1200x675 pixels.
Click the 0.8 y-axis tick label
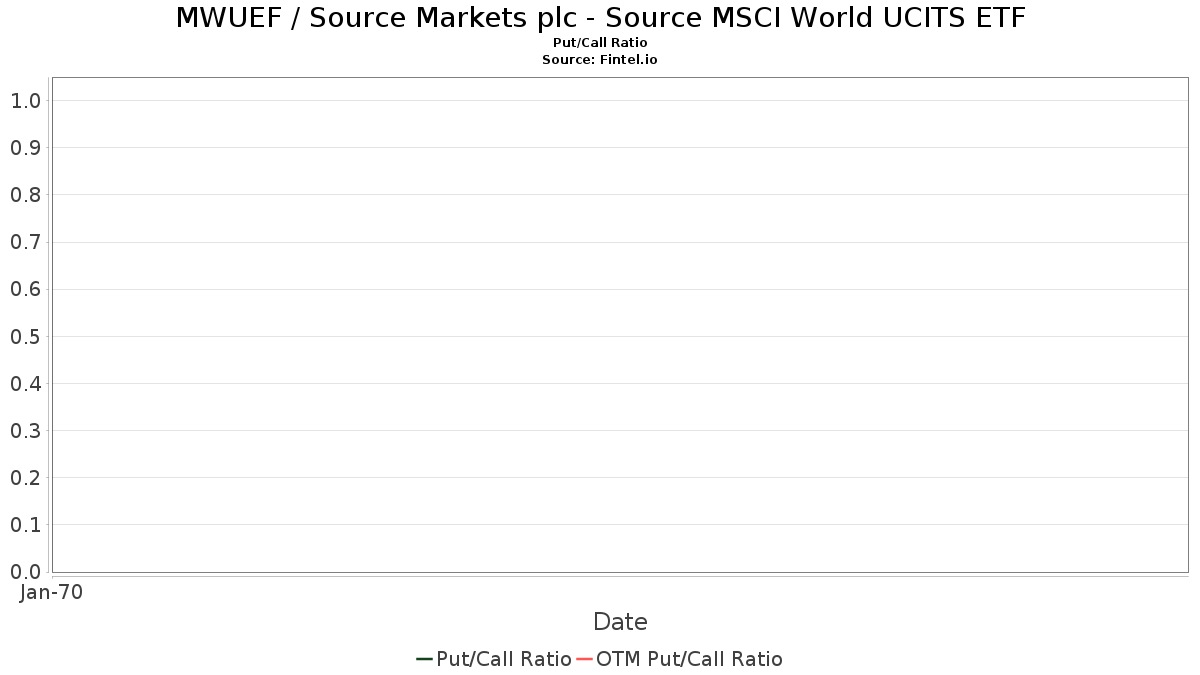pyautogui.click(x=25, y=195)
